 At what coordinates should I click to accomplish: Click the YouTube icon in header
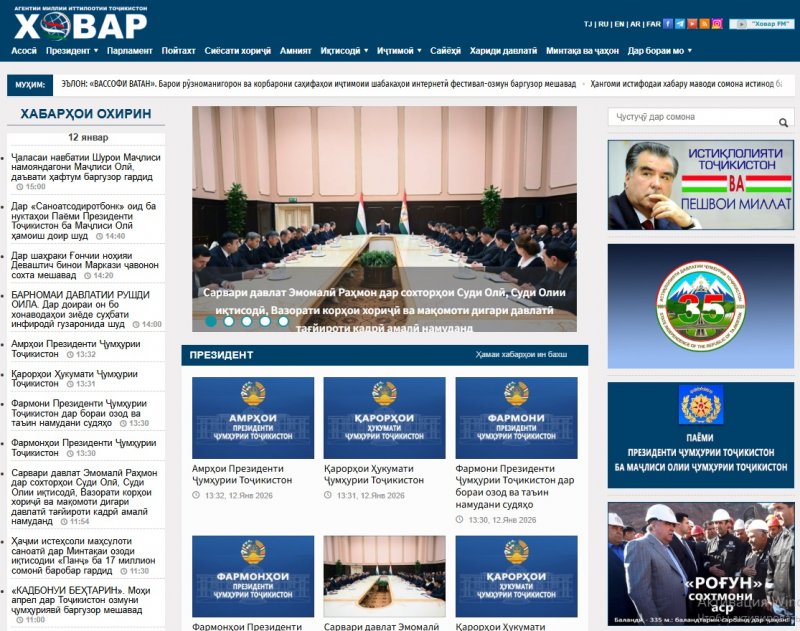click(692, 23)
